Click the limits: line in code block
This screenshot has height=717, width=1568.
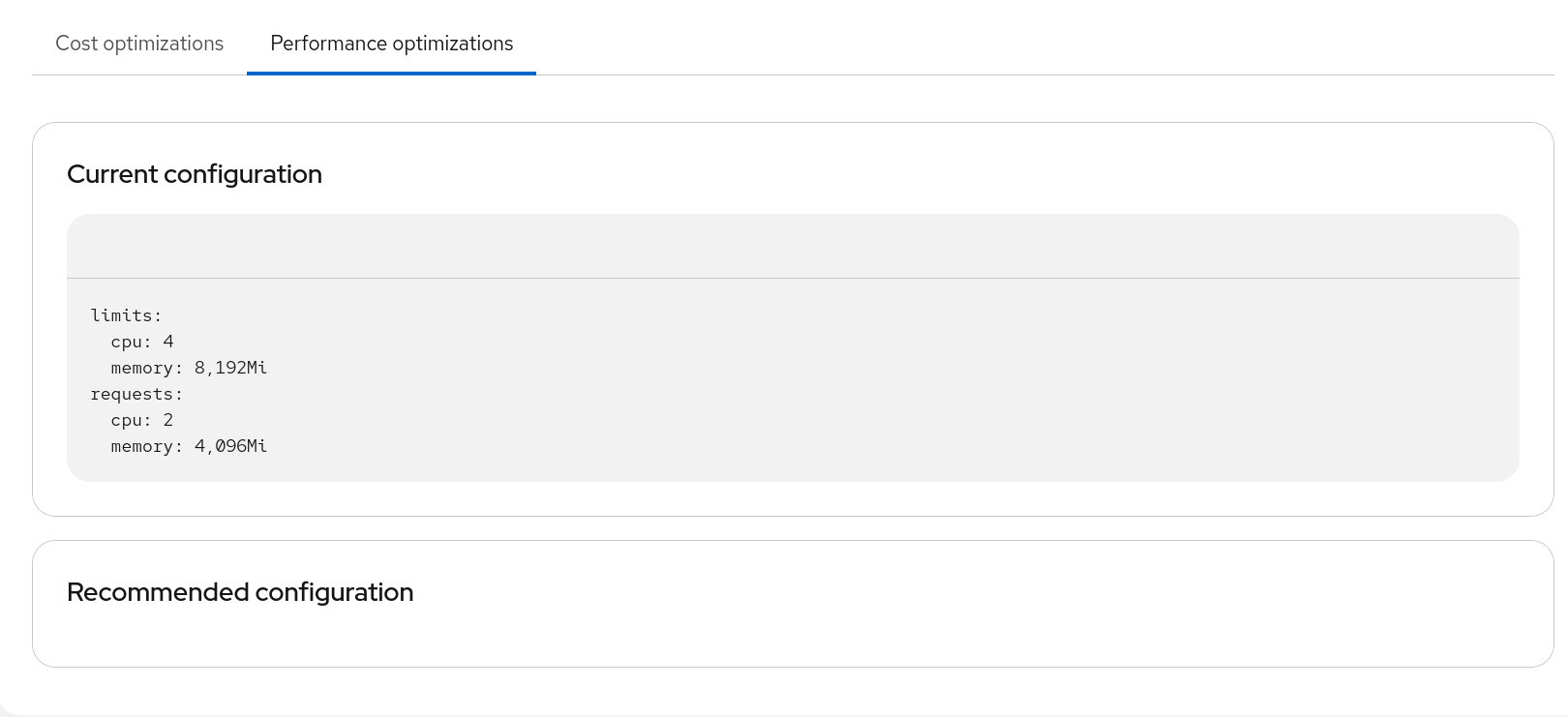[127, 315]
